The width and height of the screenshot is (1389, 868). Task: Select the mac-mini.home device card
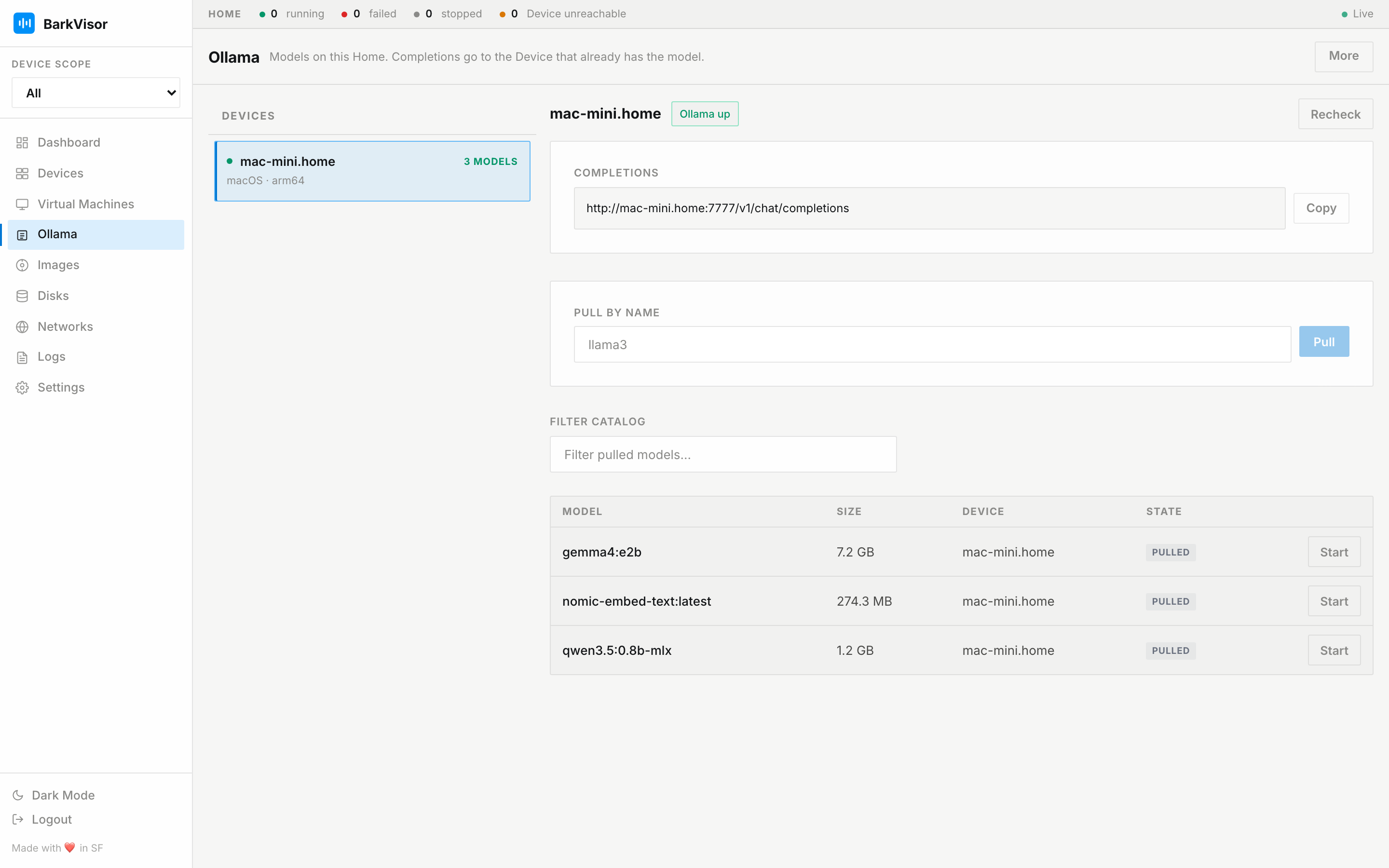[x=372, y=171]
